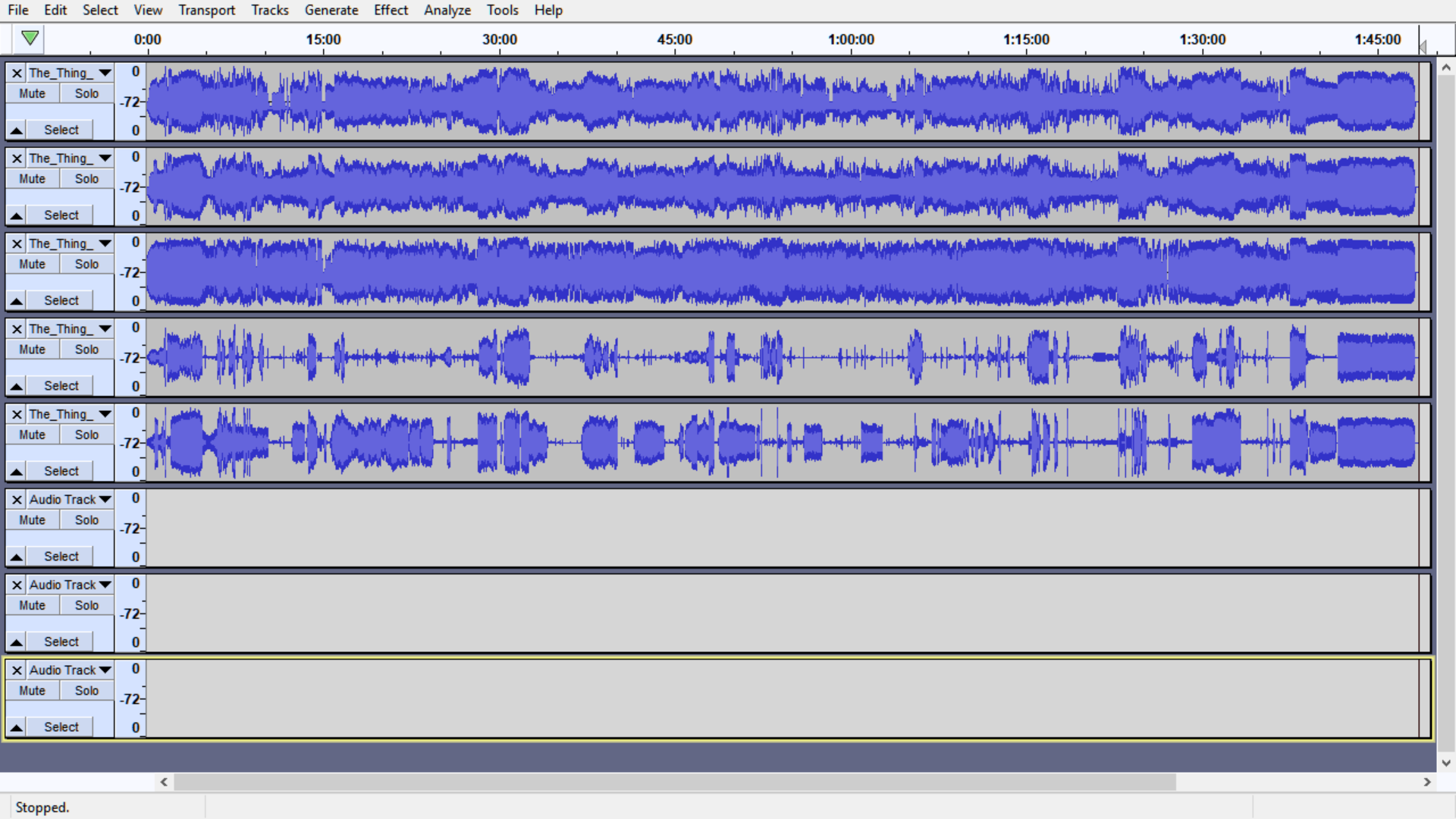Click the vertical scrollbar up arrow
The width and height of the screenshot is (1456, 819).
[x=1446, y=67]
